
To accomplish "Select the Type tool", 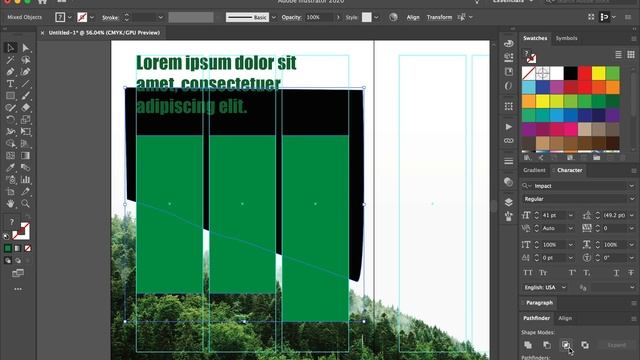I will point(10,84).
